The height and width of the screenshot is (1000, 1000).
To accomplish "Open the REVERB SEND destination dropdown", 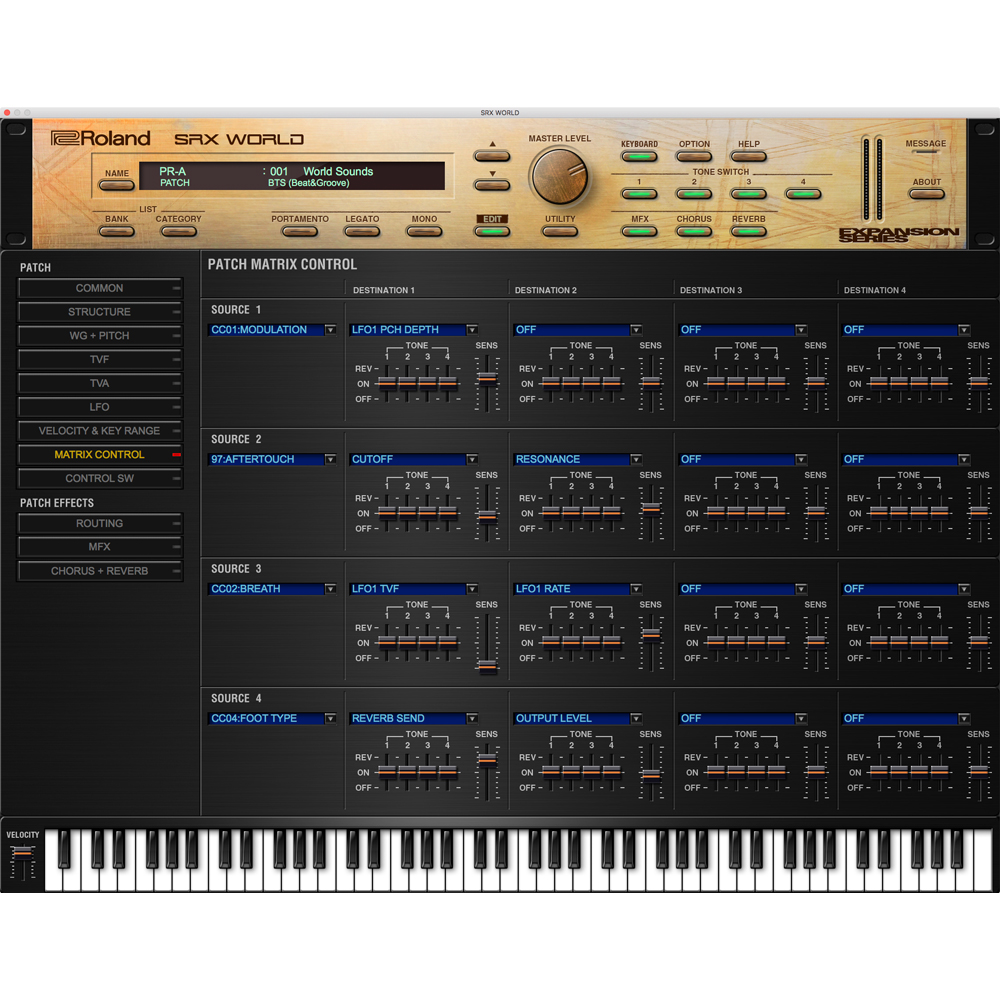I will 413,718.
